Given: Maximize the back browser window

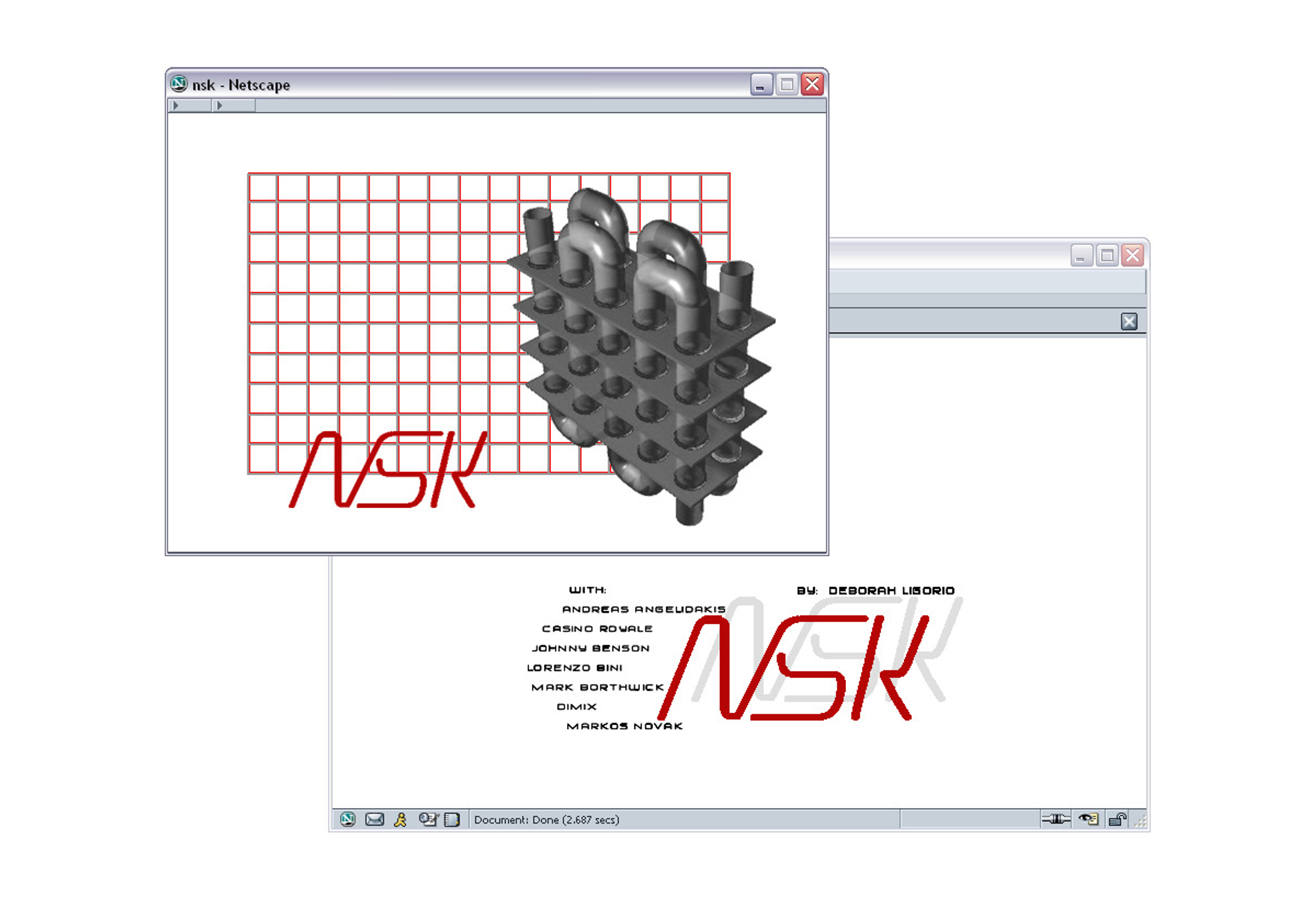Looking at the screenshot, I should point(1107,255).
